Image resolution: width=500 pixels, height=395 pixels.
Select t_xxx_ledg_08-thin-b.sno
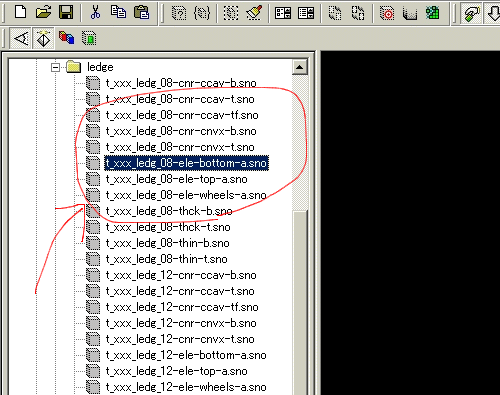(x=167, y=243)
